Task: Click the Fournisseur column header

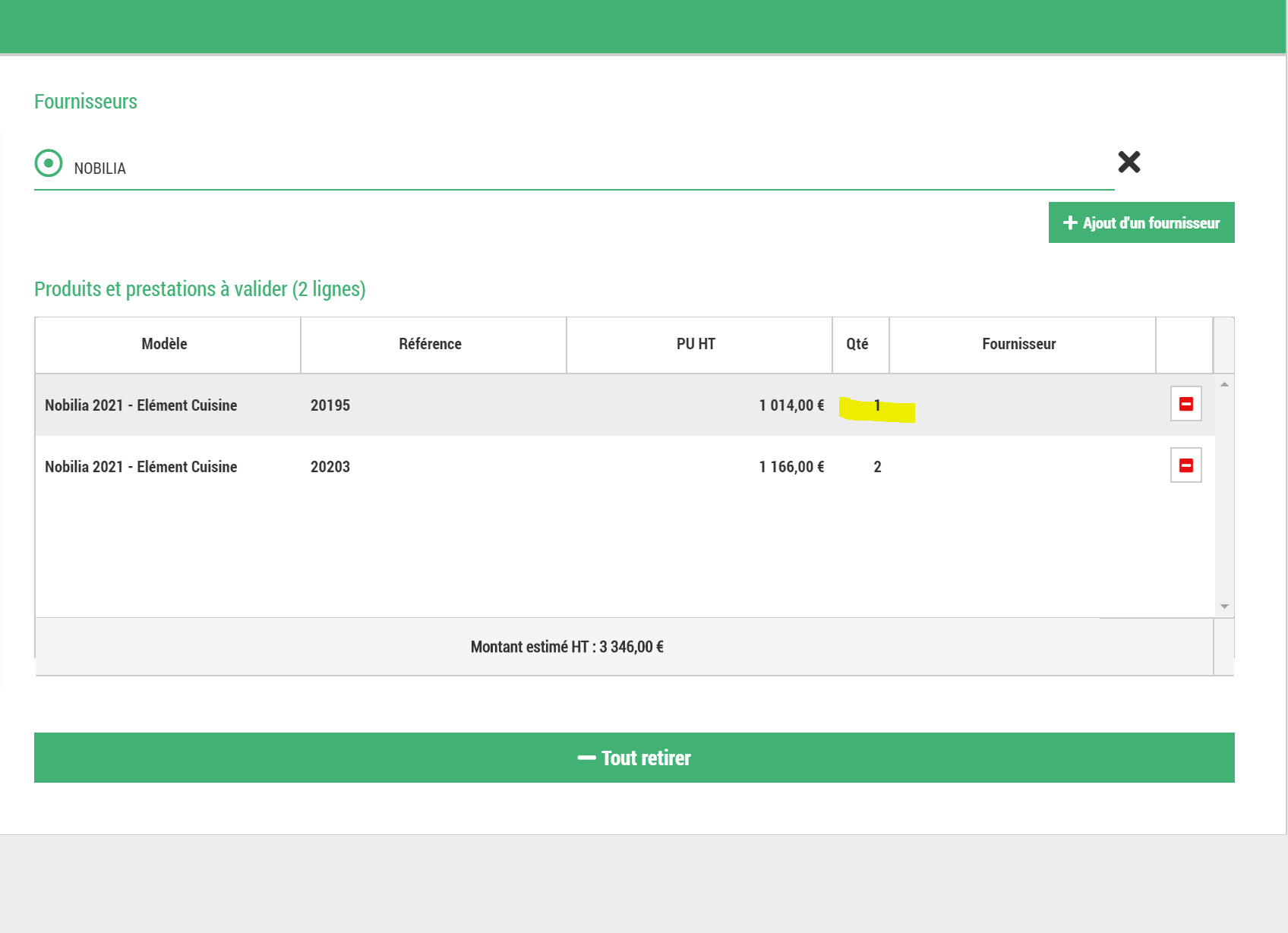Action: click(x=1018, y=344)
